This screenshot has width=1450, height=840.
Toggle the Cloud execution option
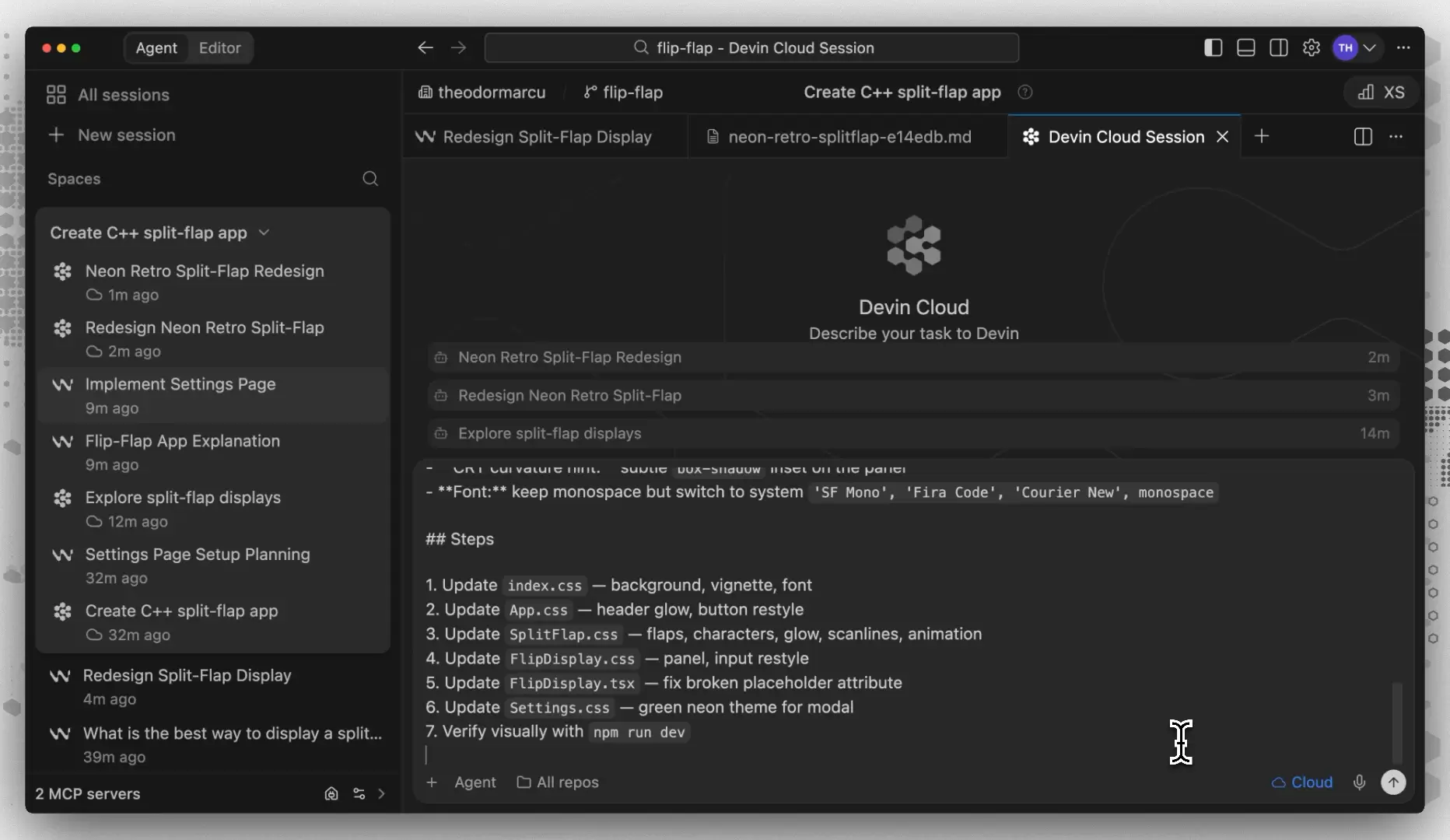point(1302,782)
